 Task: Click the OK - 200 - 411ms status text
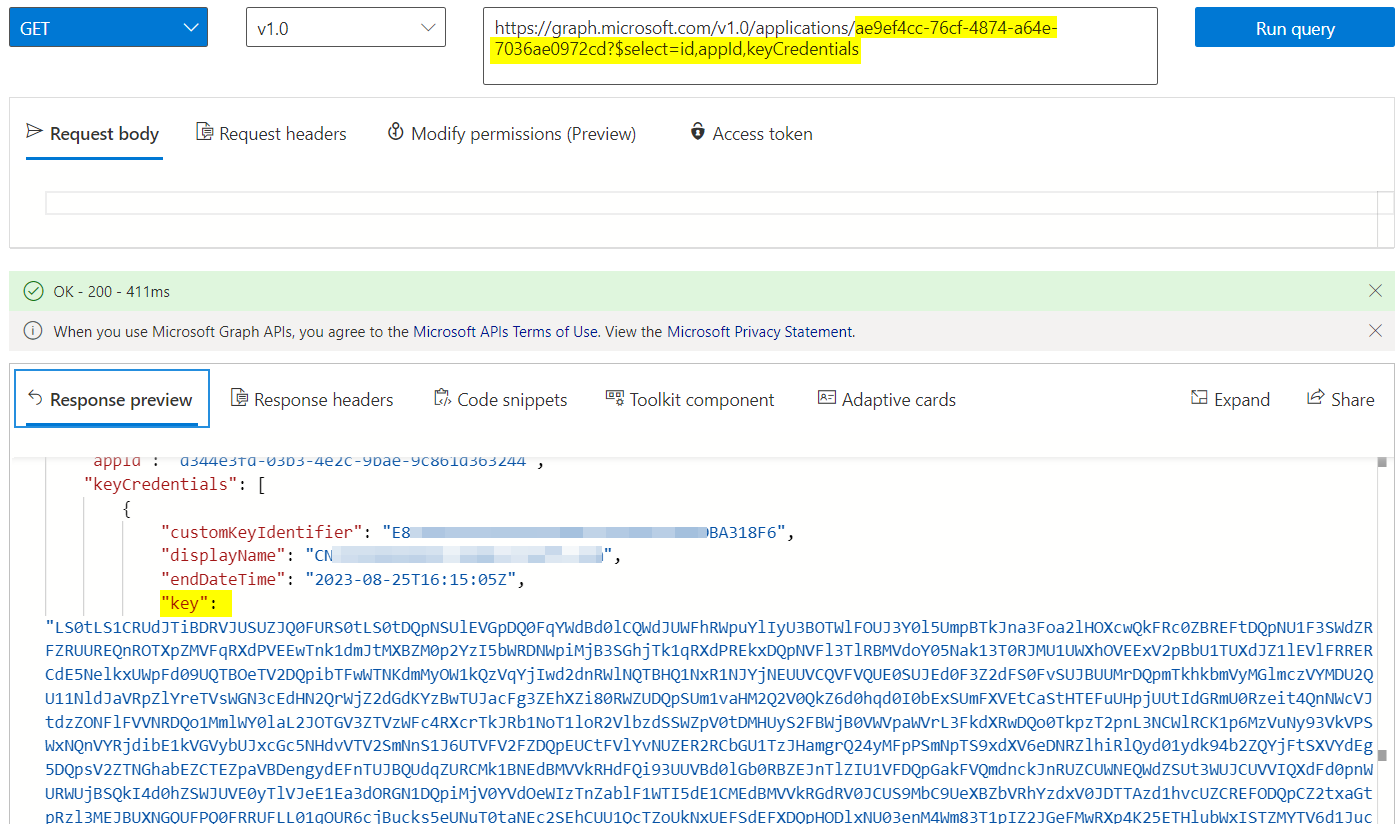click(x=112, y=292)
